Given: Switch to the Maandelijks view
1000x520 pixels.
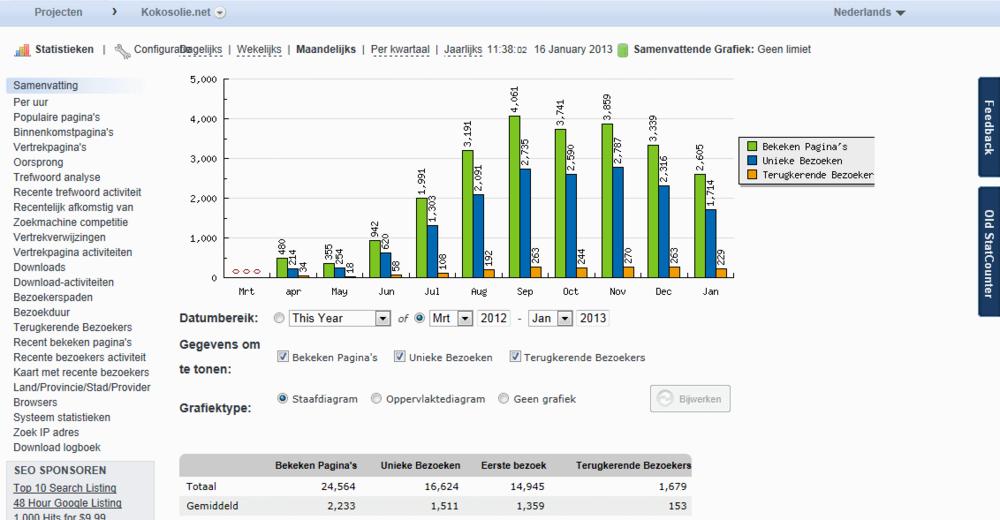Looking at the screenshot, I should 326,50.
